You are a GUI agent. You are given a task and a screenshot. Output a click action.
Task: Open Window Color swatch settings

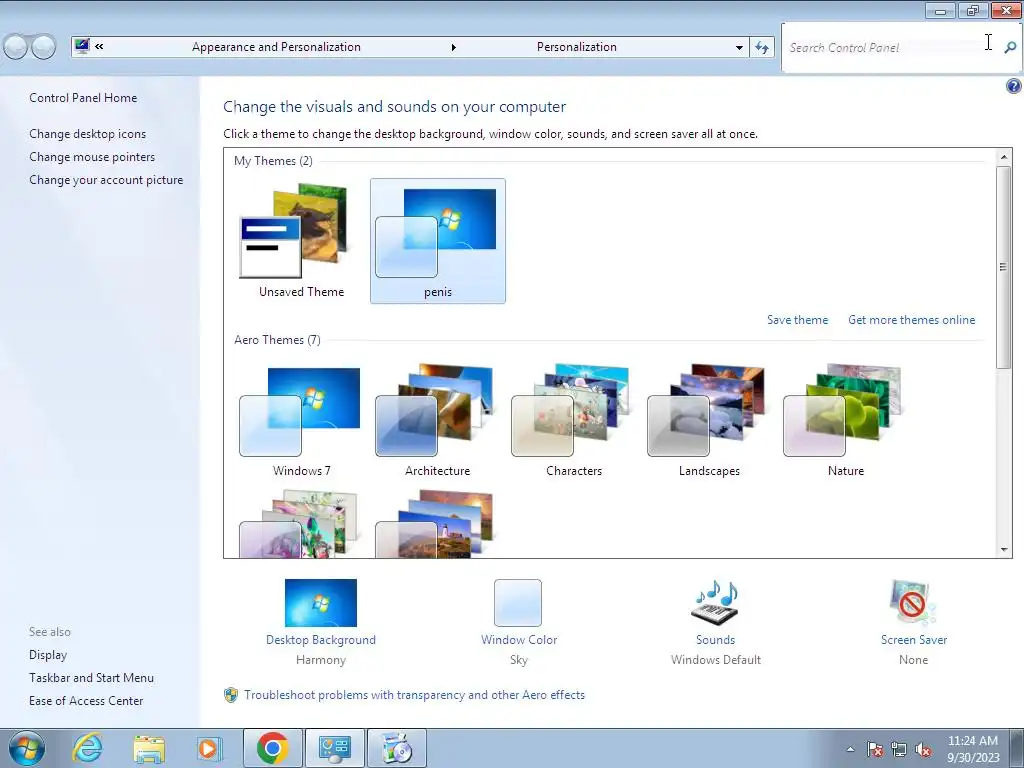518,603
